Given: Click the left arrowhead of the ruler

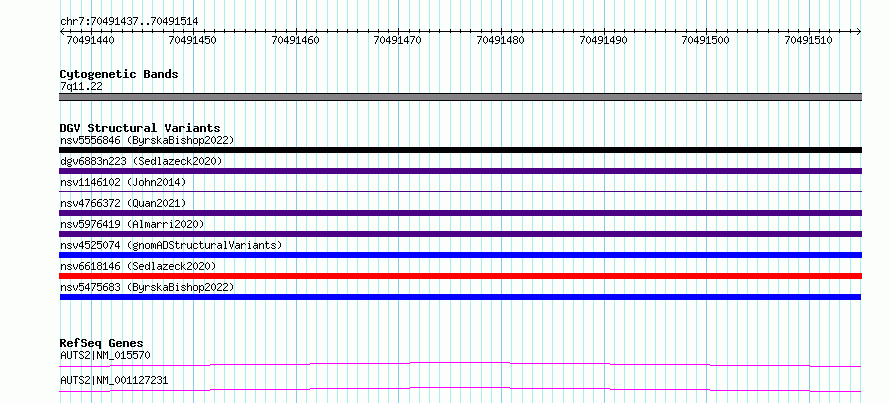Looking at the screenshot, I should [62, 32].
